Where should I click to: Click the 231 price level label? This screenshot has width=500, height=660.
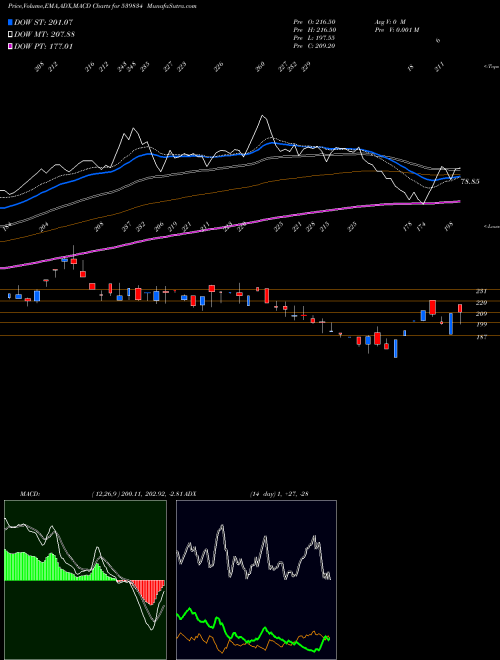(x=481, y=291)
